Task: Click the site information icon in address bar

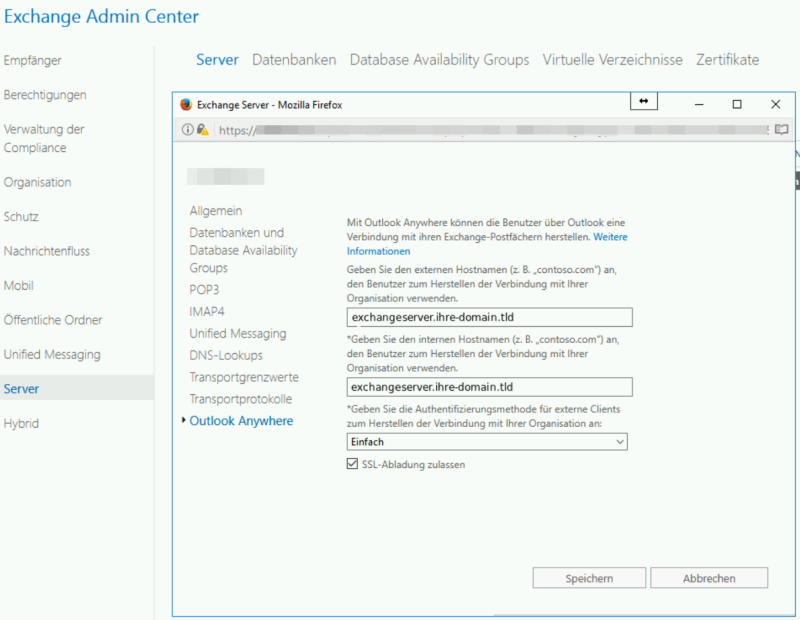Action: coord(187,130)
